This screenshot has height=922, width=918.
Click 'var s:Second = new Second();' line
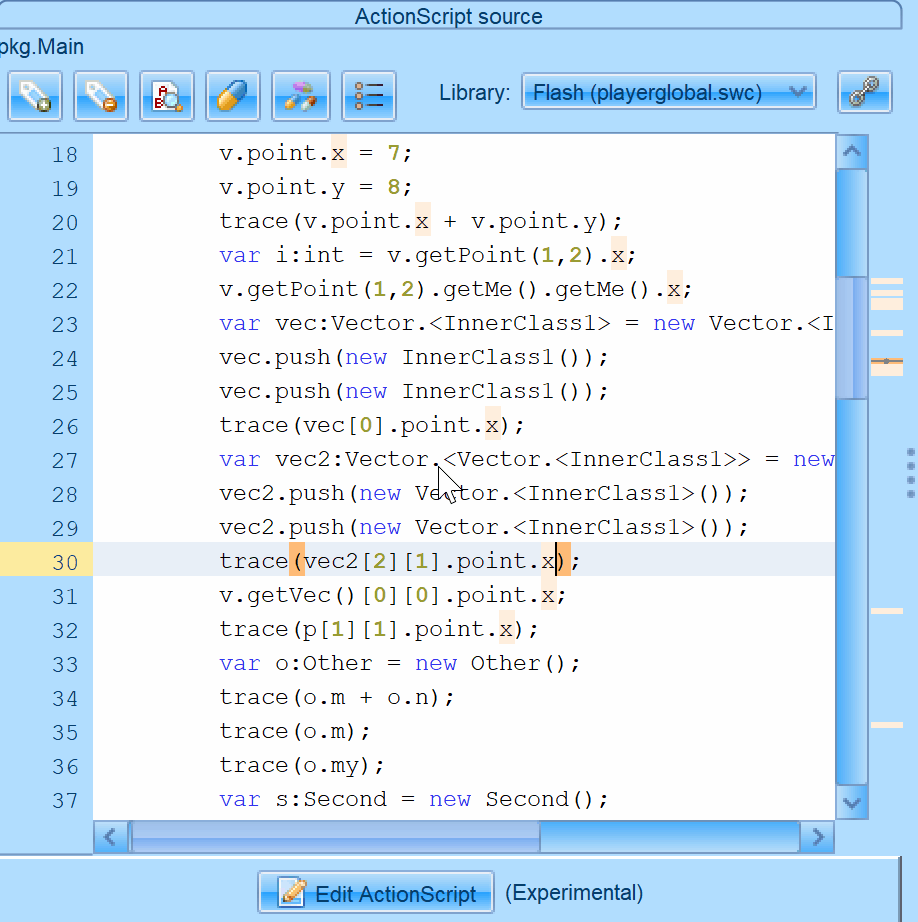(413, 800)
